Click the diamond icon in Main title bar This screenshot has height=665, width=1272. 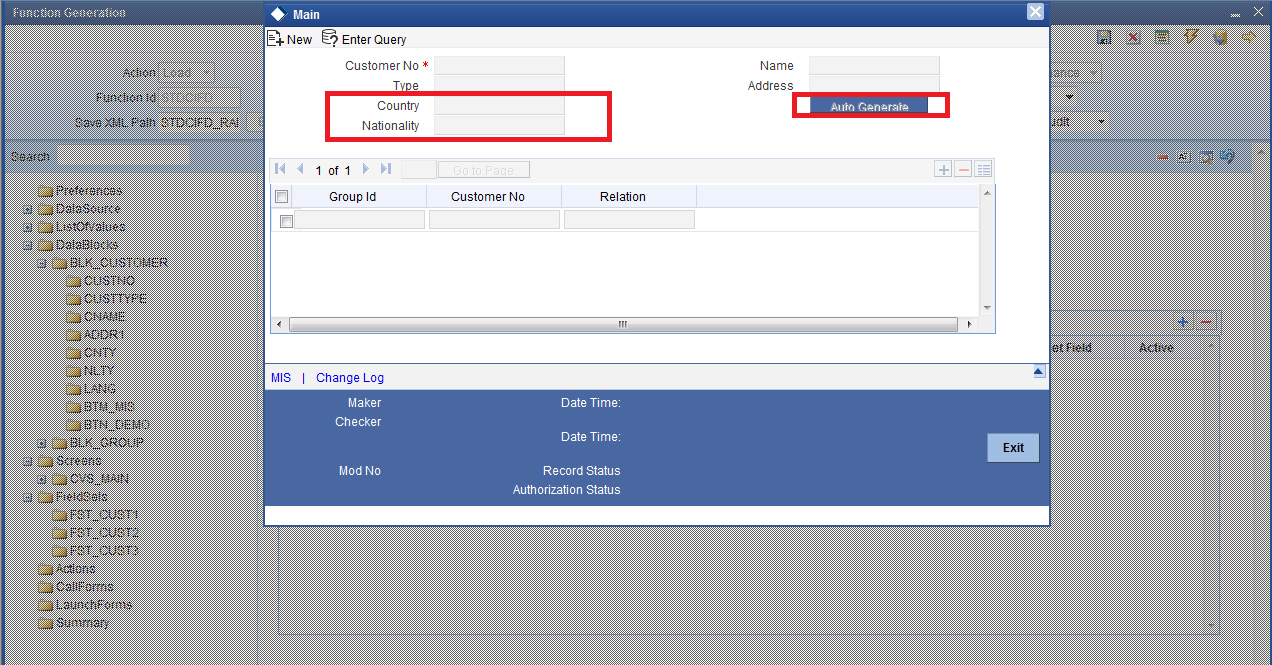(278, 12)
